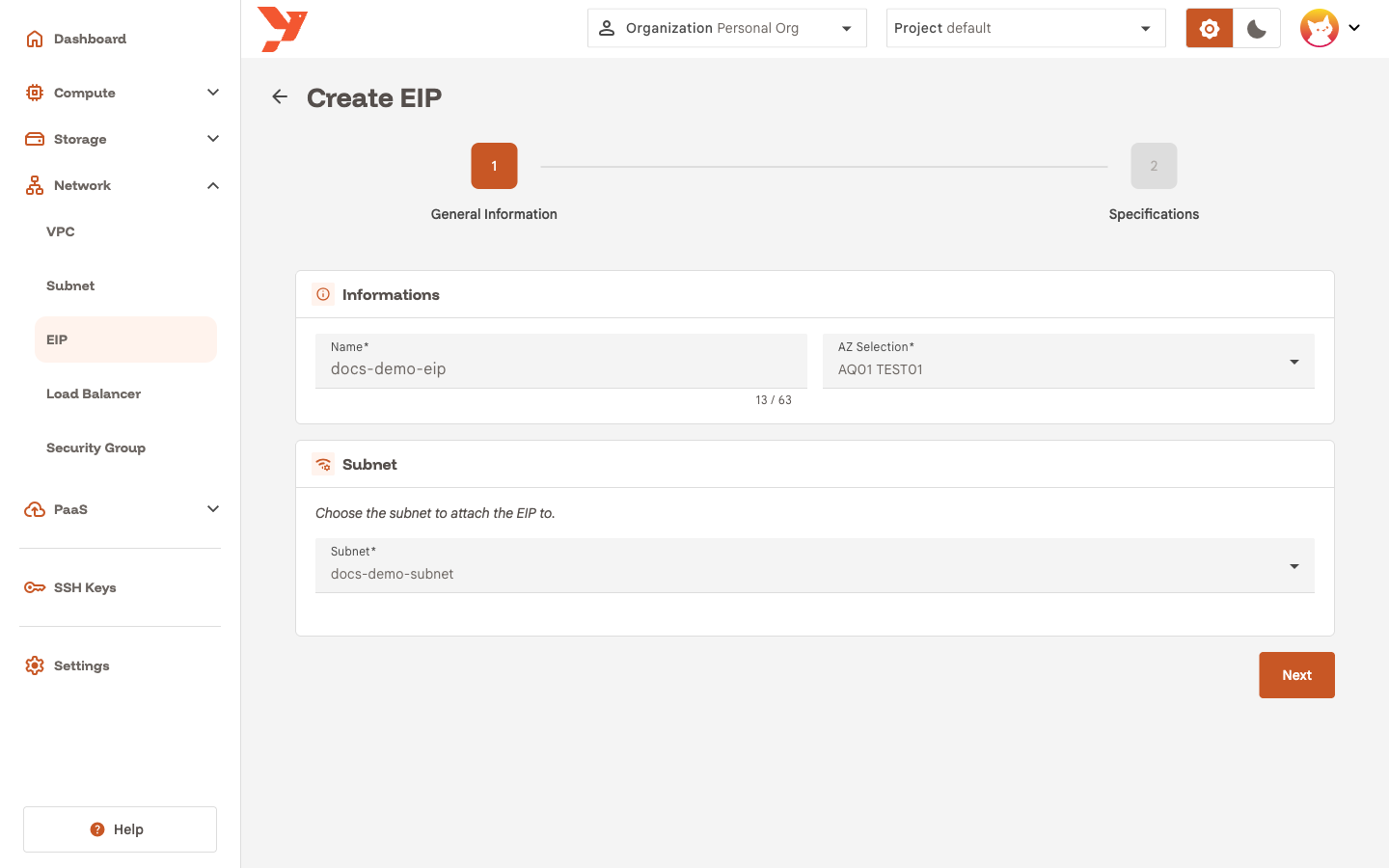Screen dimensions: 1389x868
Task: Expand the PaaS menu chevron
Action: 213,509
